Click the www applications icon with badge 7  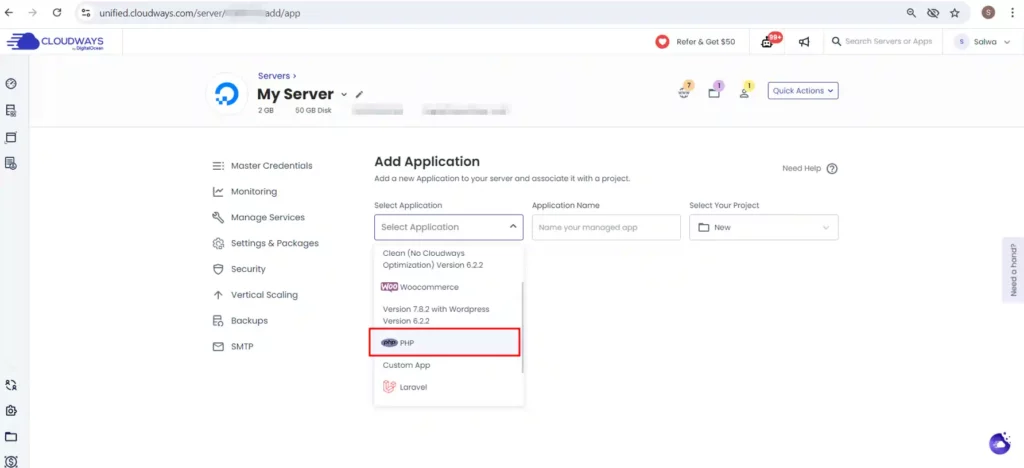point(684,91)
